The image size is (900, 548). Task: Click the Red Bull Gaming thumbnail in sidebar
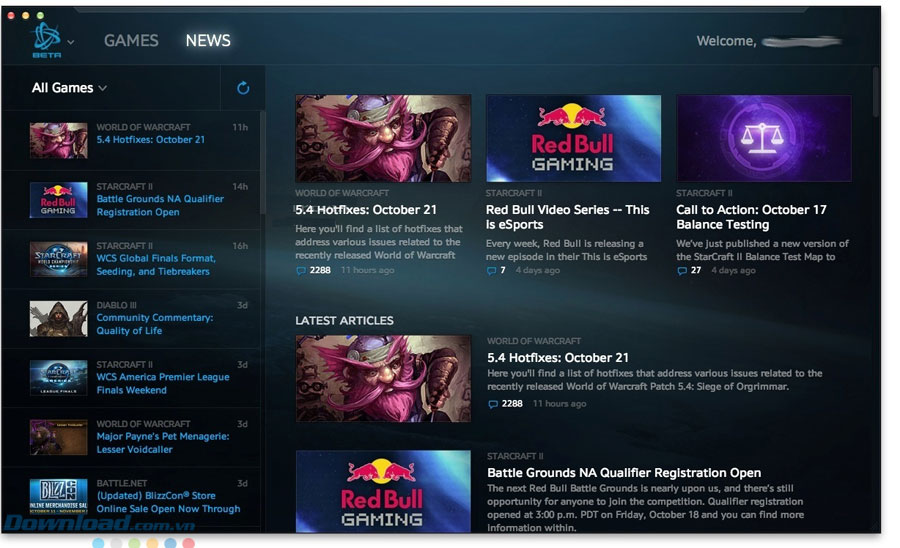pos(59,200)
